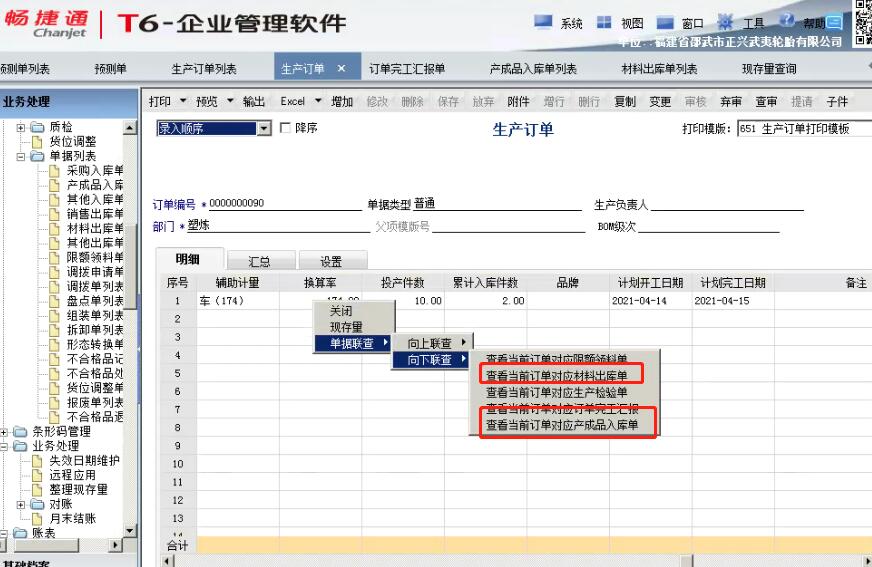872x567 pixels.
Task: Click the 订单编号 input field
Action: [x=285, y=203]
